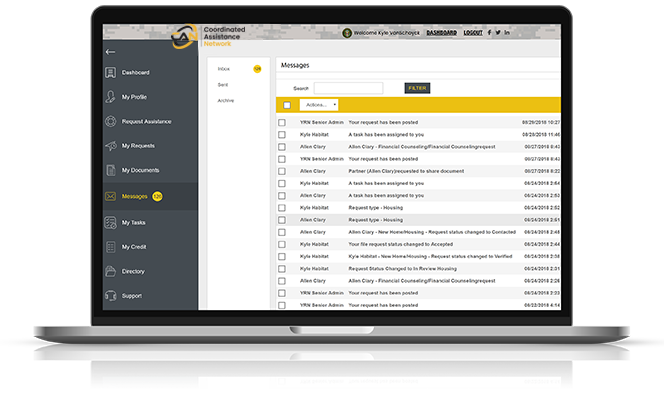Open My Requests menu item
Image resolution: width=664 pixels, height=394 pixels.
pos(138,146)
